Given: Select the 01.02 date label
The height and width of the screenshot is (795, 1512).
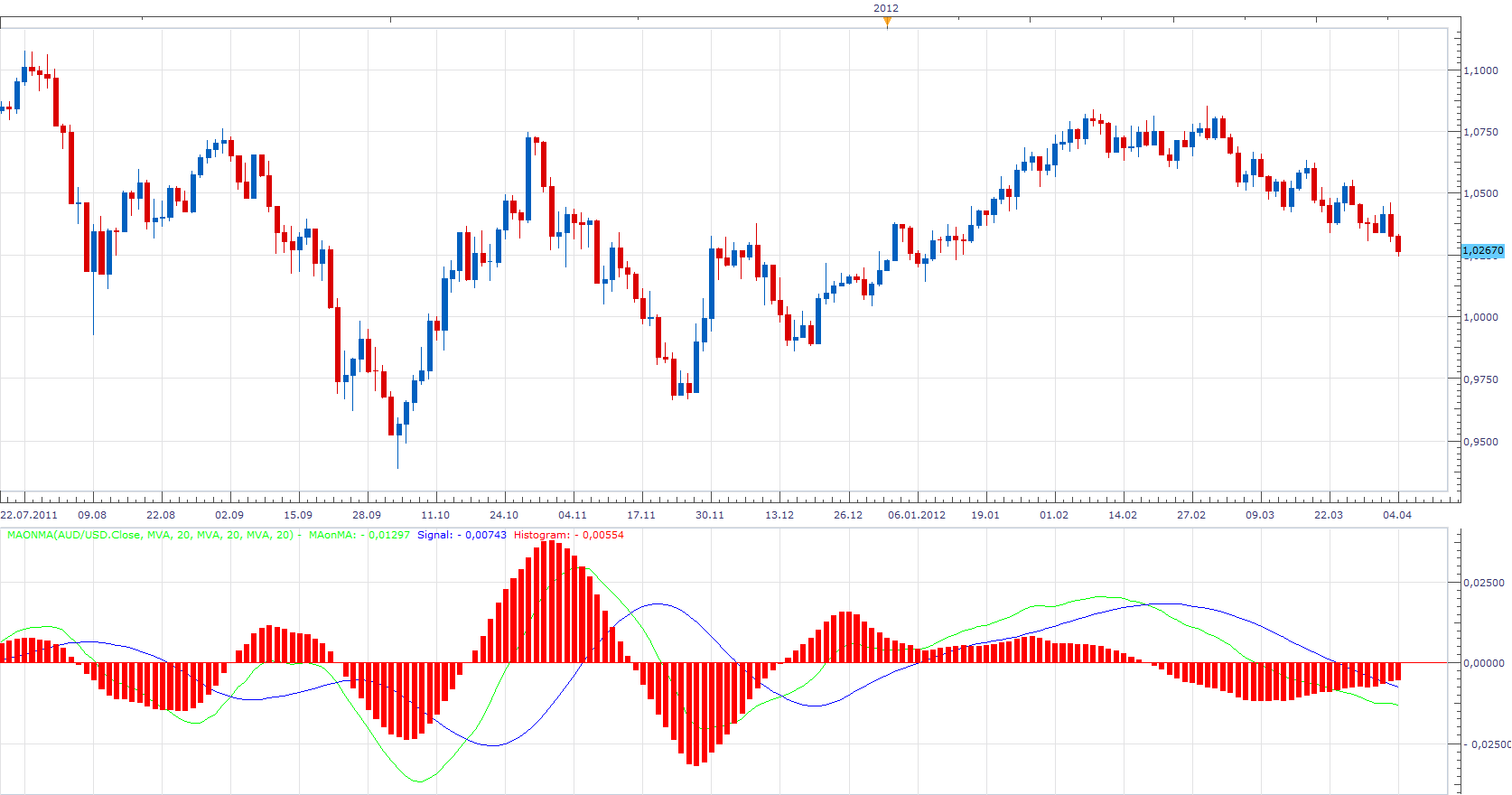Looking at the screenshot, I should (x=1054, y=515).
